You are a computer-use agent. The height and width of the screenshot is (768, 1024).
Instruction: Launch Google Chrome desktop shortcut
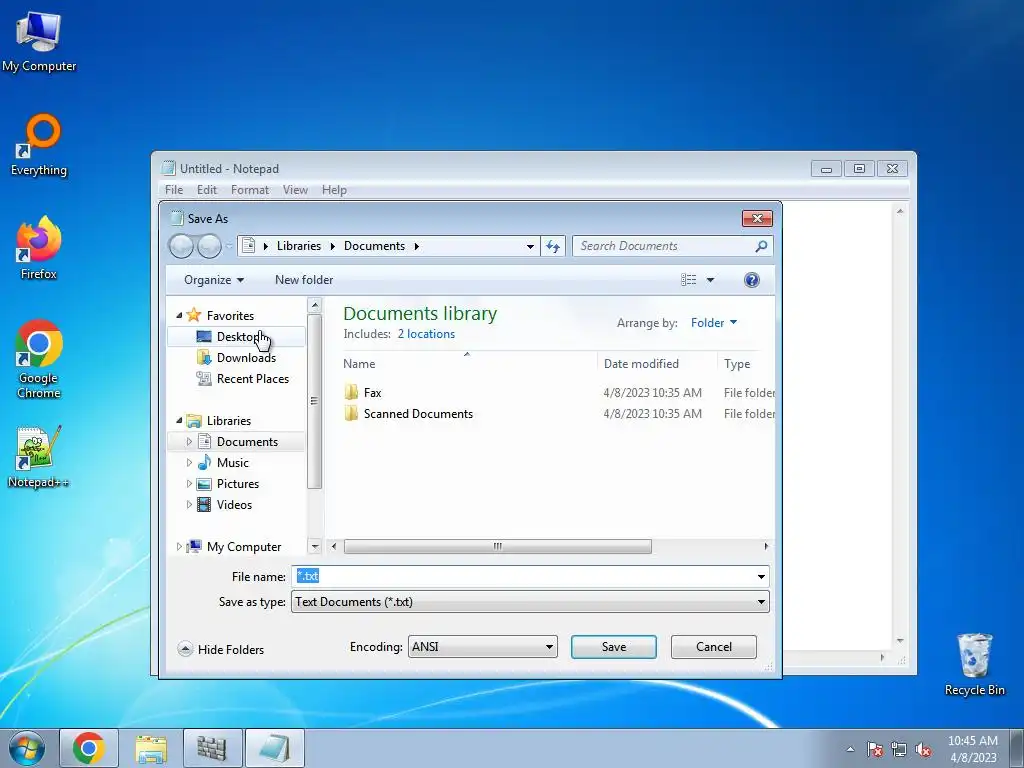click(x=39, y=359)
